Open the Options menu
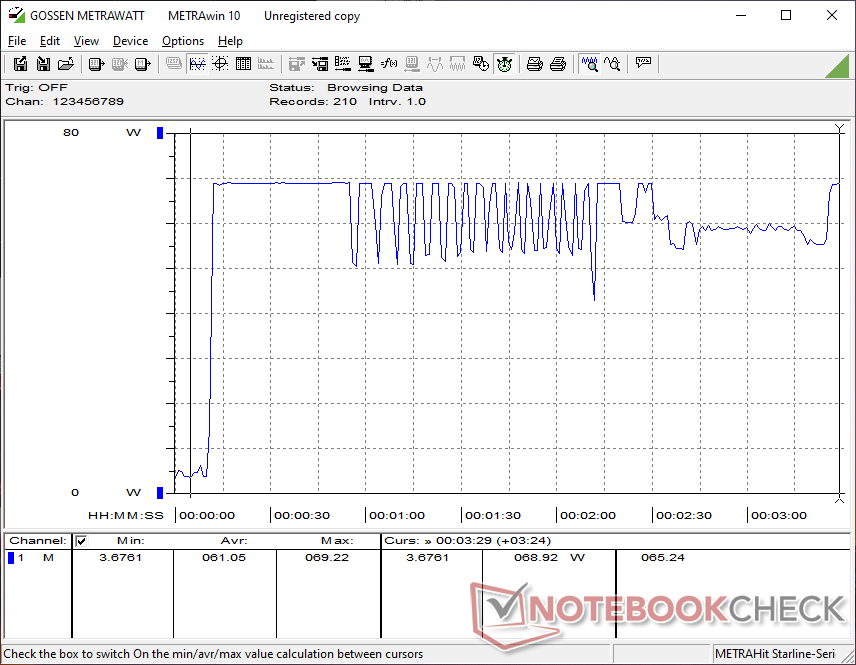 tap(183, 41)
